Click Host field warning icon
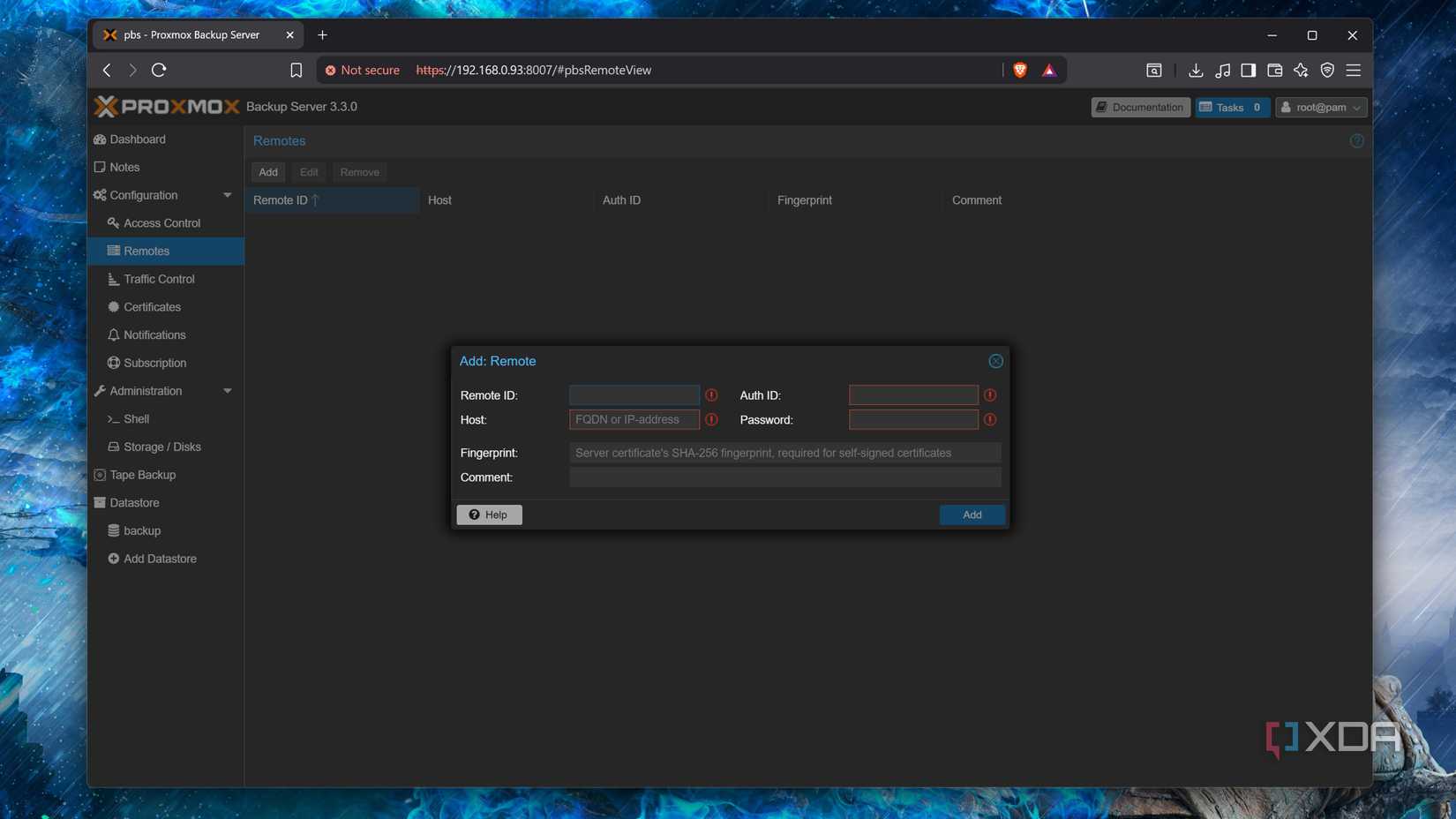 tap(711, 419)
